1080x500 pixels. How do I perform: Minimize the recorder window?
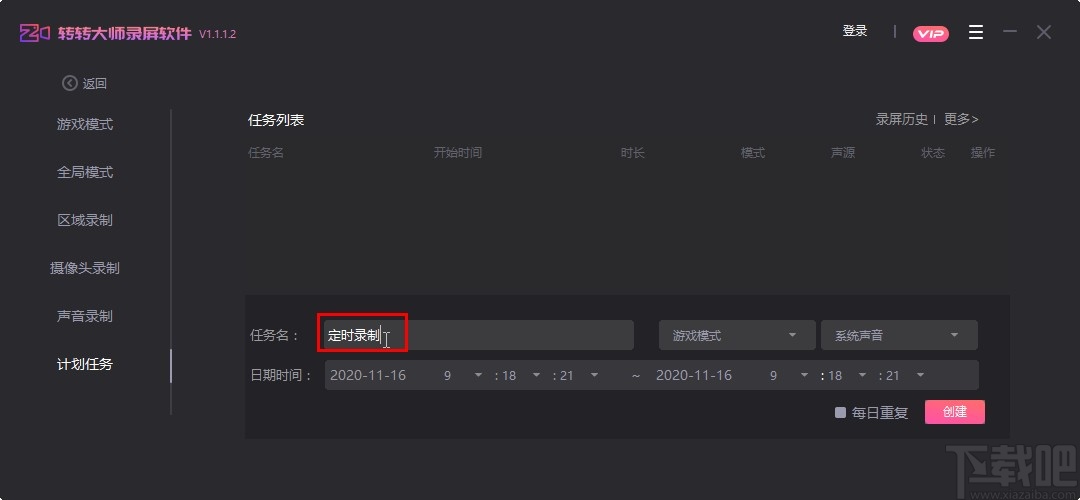1010,32
